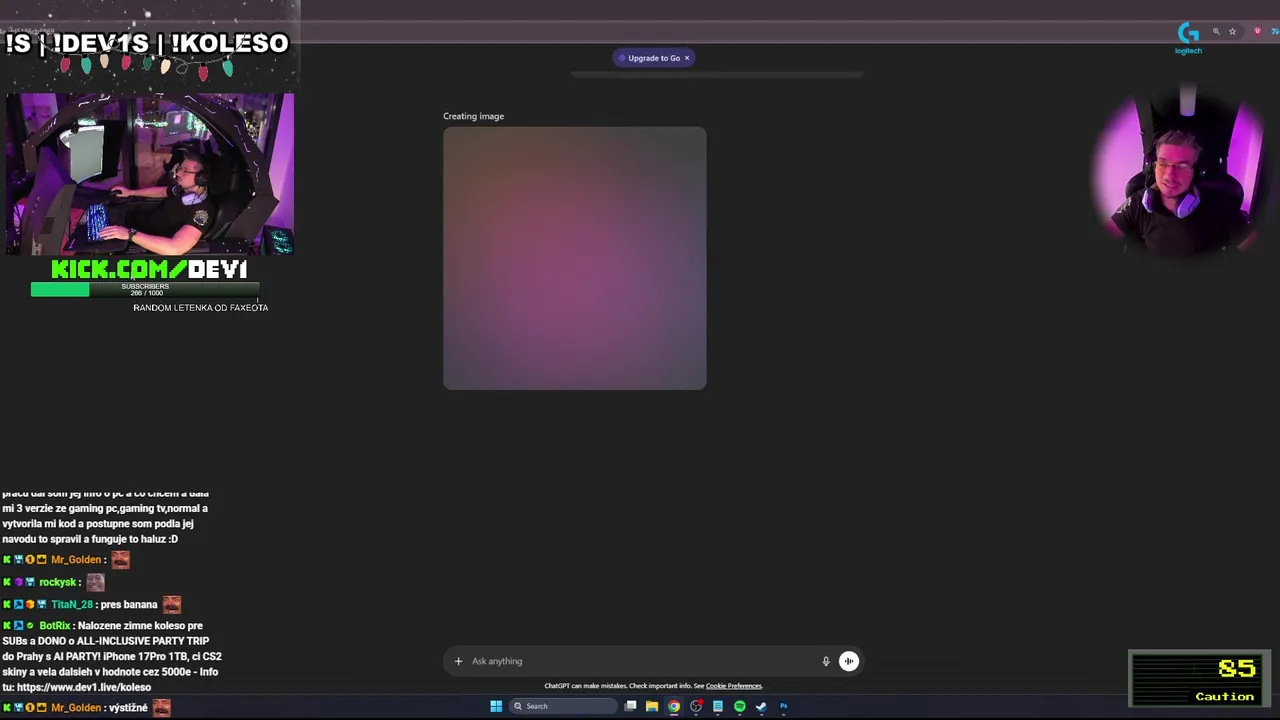Dismiss the 'Upgrade to Go' banner with X
The height and width of the screenshot is (720, 1280).
pos(687,58)
